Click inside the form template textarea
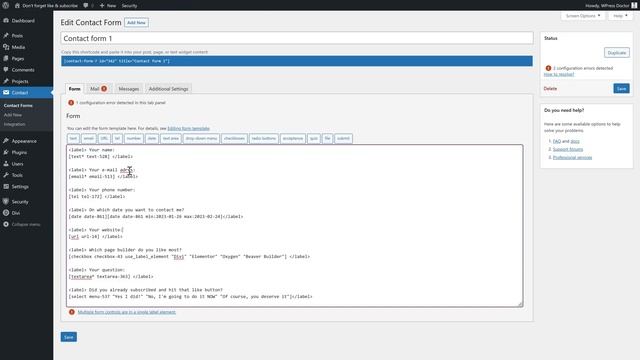This screenshot has width=640, height=360. click(x=294, y=226)
